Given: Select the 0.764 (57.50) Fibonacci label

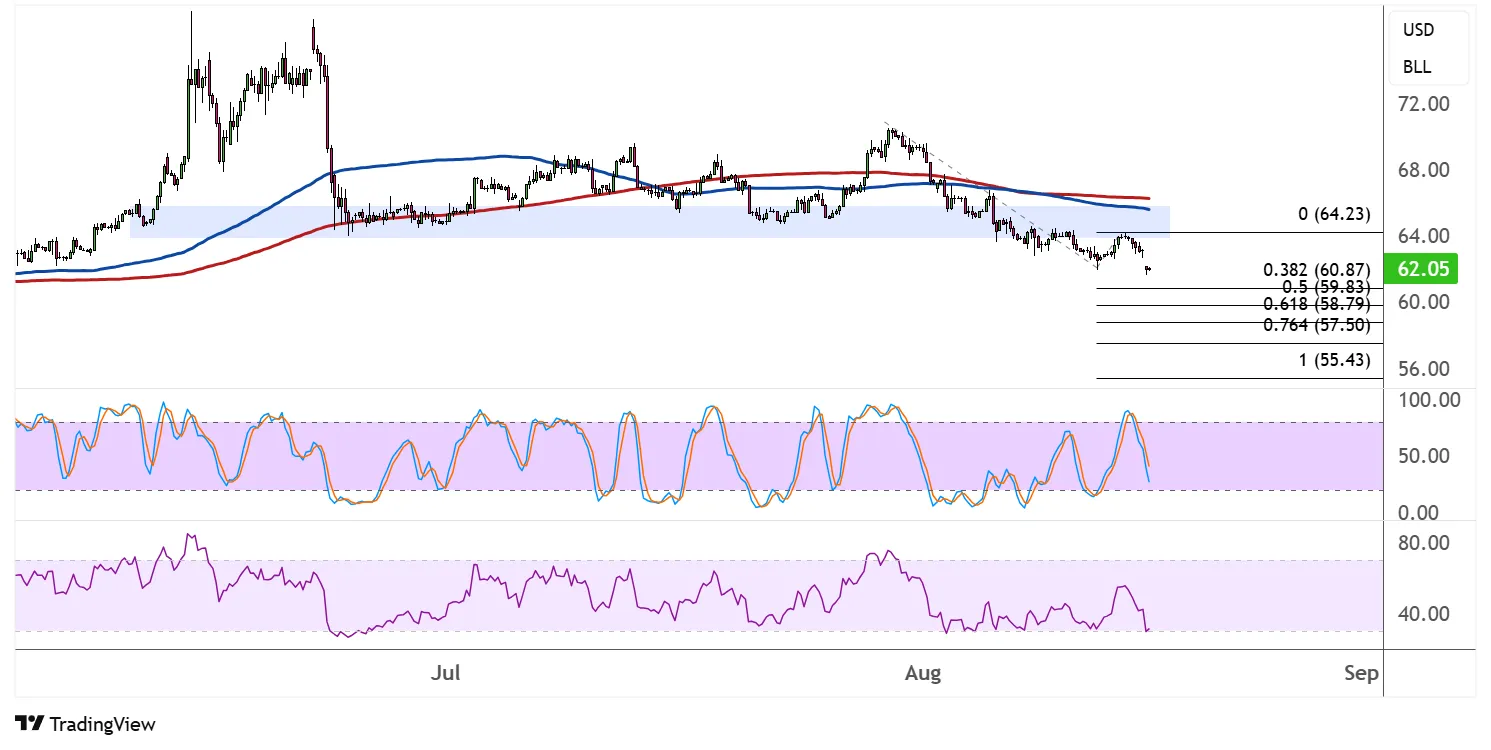Looking at the screenshot, I should pyautogui.click(x=1316, y=324).
